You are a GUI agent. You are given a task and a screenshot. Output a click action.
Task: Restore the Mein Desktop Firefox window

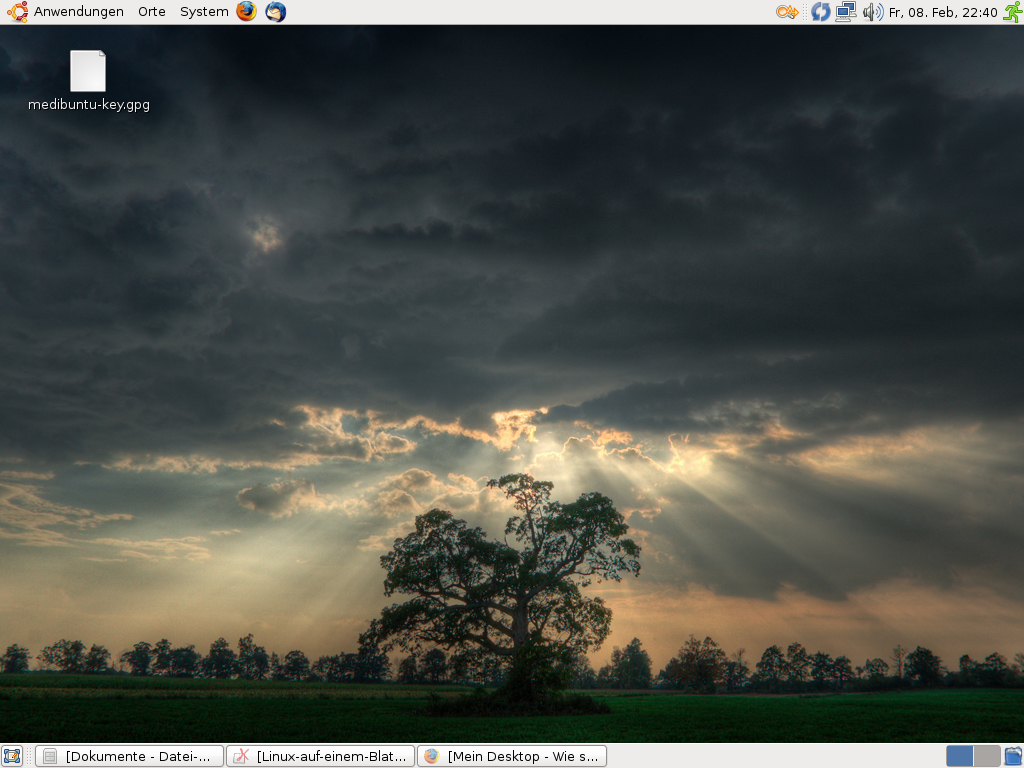(x=511, y=756)
